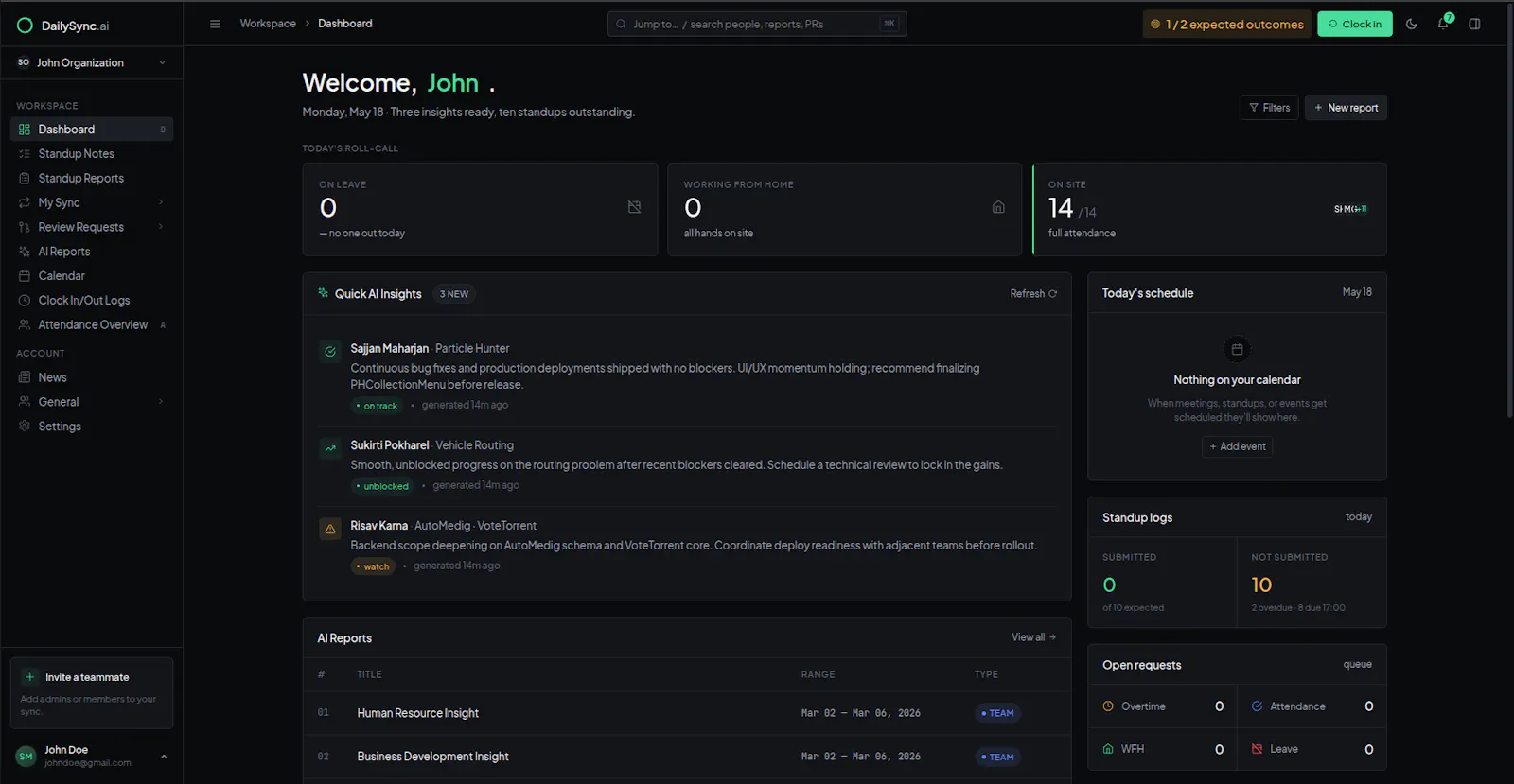Click the watch status tag
This screenshot has height=784, width=1514.
(373, 566)
